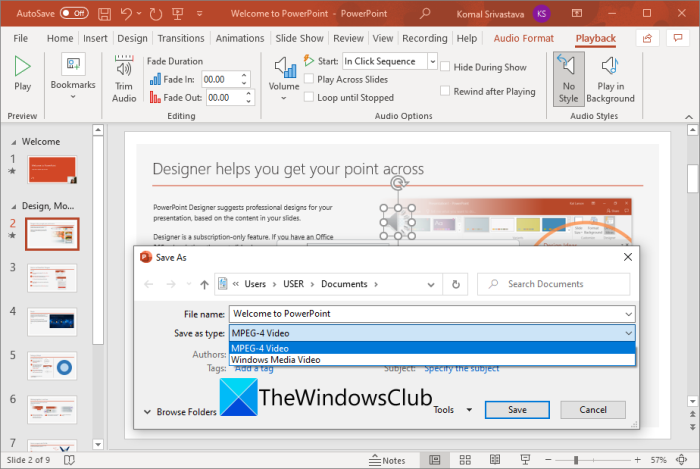The width and height of the screenshot is (700, 469).
Task: Open the Tools dropdown in Save As
Action: (x=453, y=410)
